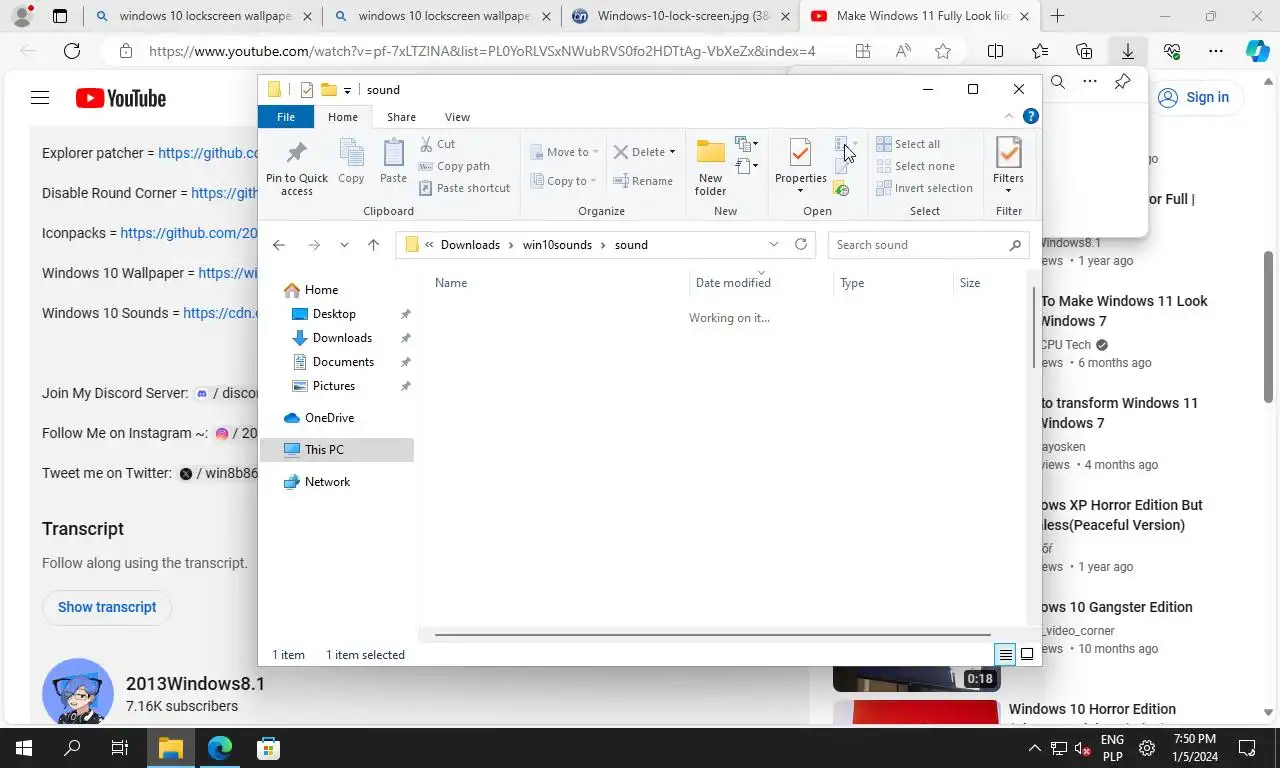
Task: Refresh the page in Edge
Action: click(x=72, y=51)
